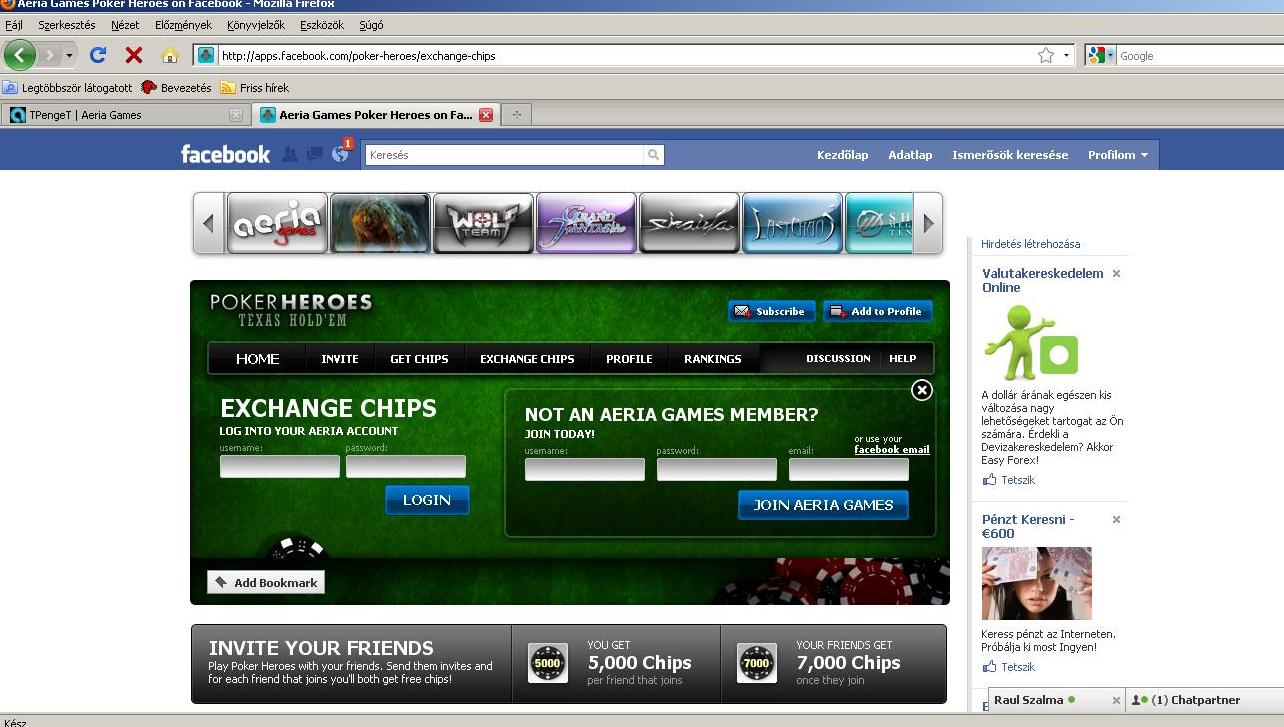Click the Firefox forward arrow button
This screenshot has height=727, width=1284.
click(48, 55)
